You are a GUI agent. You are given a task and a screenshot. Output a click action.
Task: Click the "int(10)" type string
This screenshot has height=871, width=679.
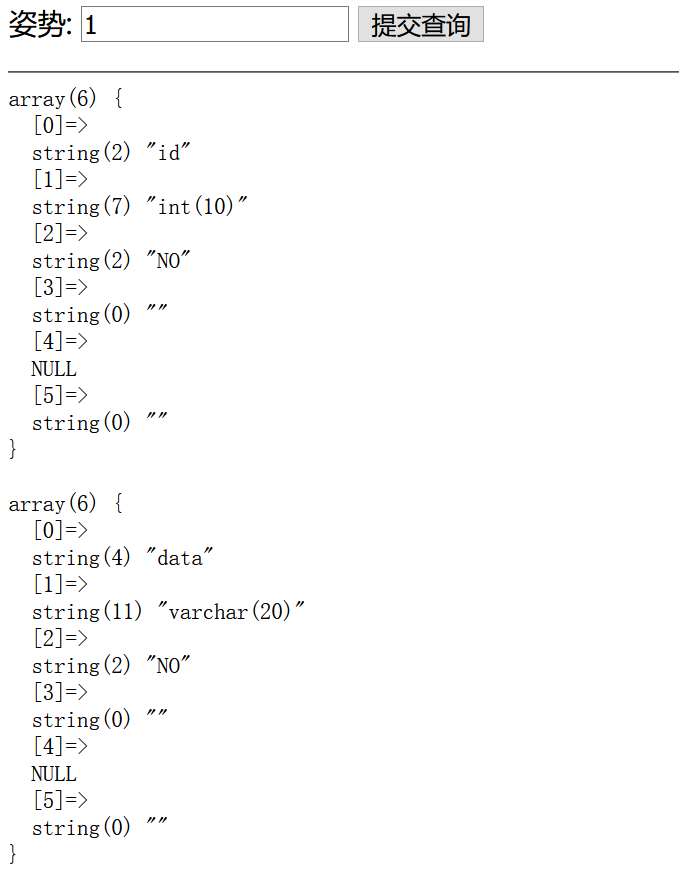196,206
